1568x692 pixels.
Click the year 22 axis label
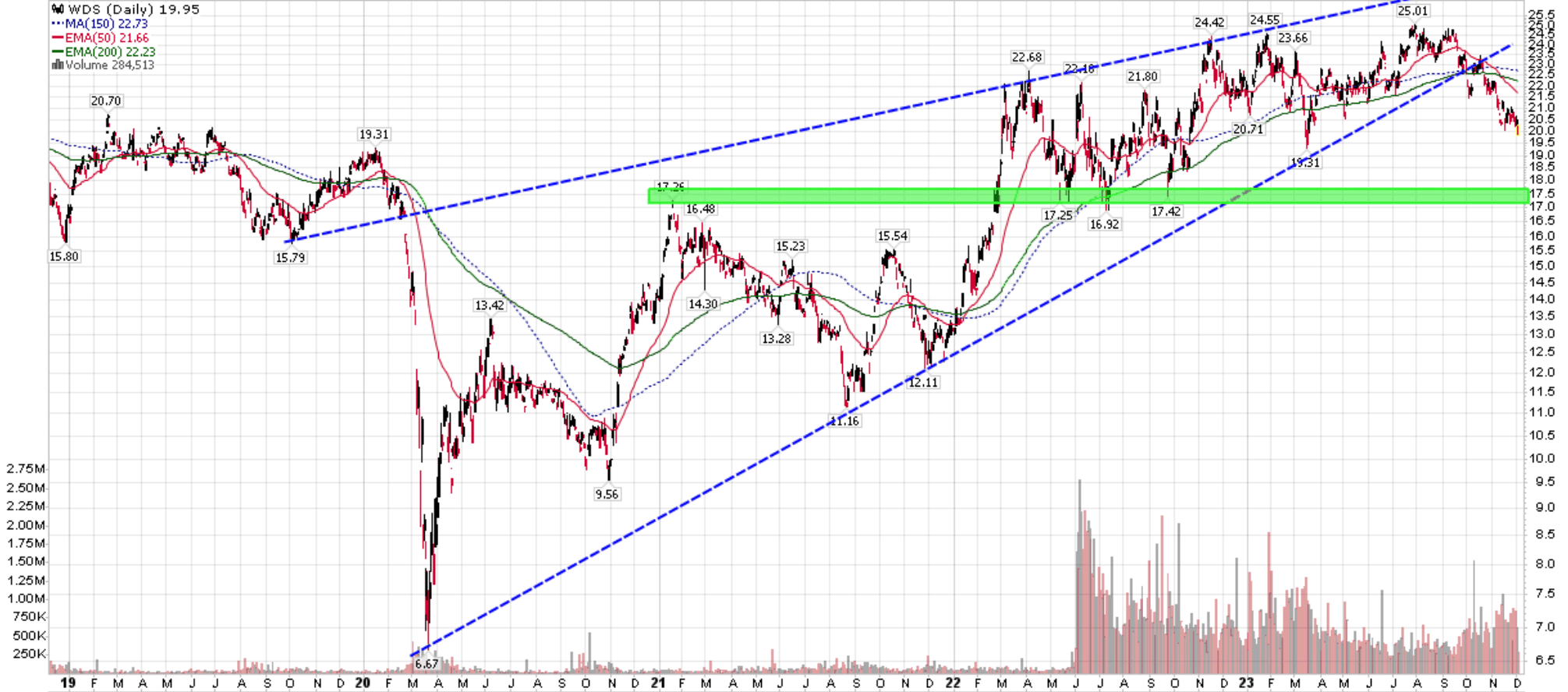pos(953,683)
